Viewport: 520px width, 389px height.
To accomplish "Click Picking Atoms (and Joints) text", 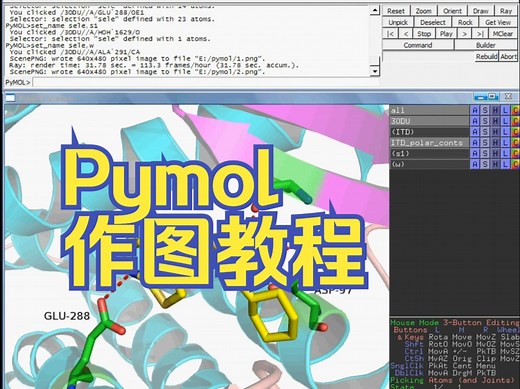I will click(452, 380).
